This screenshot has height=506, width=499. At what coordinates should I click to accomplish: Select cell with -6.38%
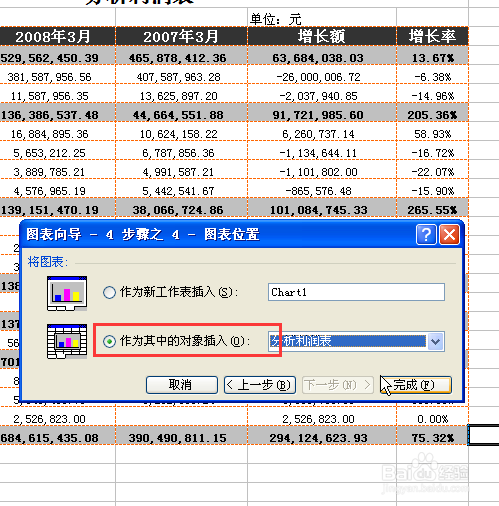pyautogui.click(x=432, y=74)
